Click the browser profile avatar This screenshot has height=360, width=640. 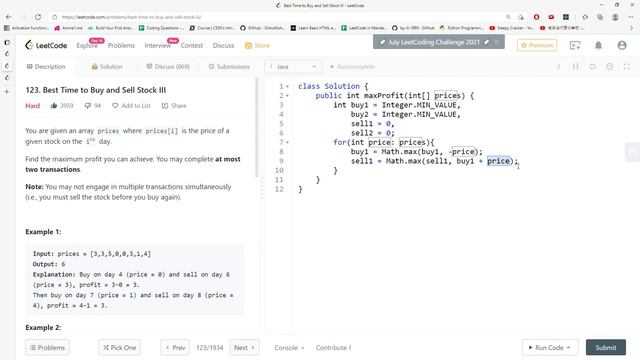pos(615,17)
